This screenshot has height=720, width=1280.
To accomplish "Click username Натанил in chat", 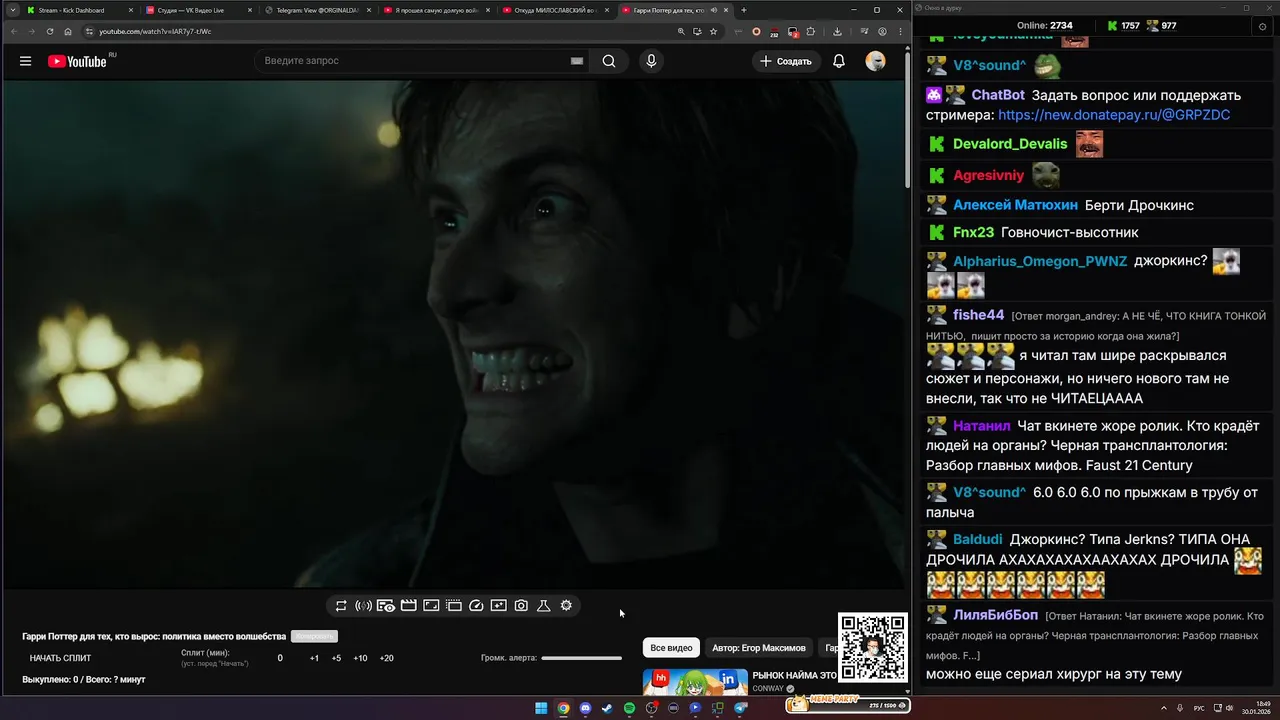I will (982, 426).
